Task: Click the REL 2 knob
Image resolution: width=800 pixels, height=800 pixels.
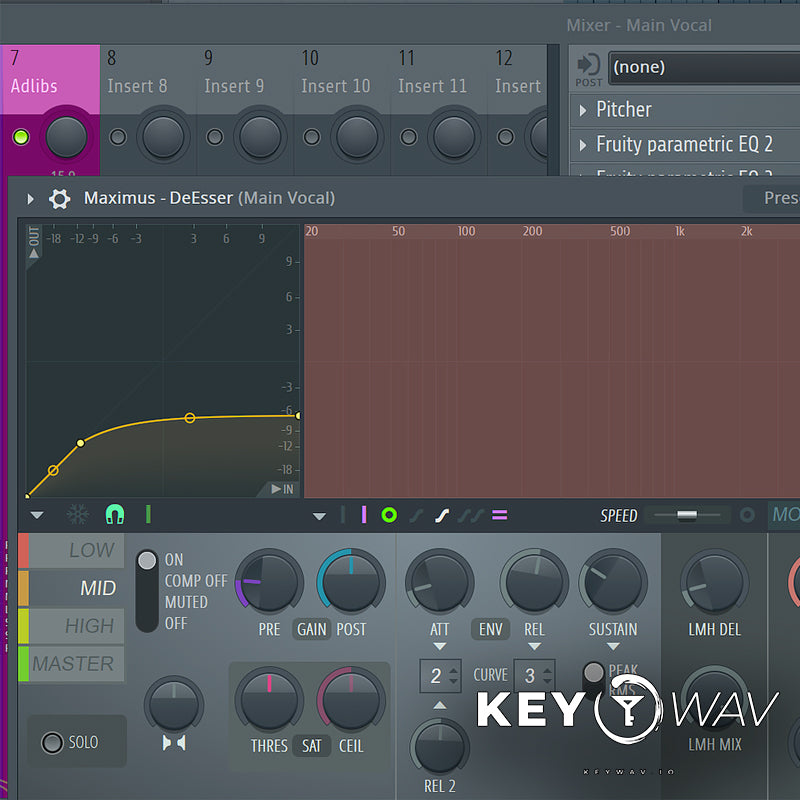Action: click(439, 748)
